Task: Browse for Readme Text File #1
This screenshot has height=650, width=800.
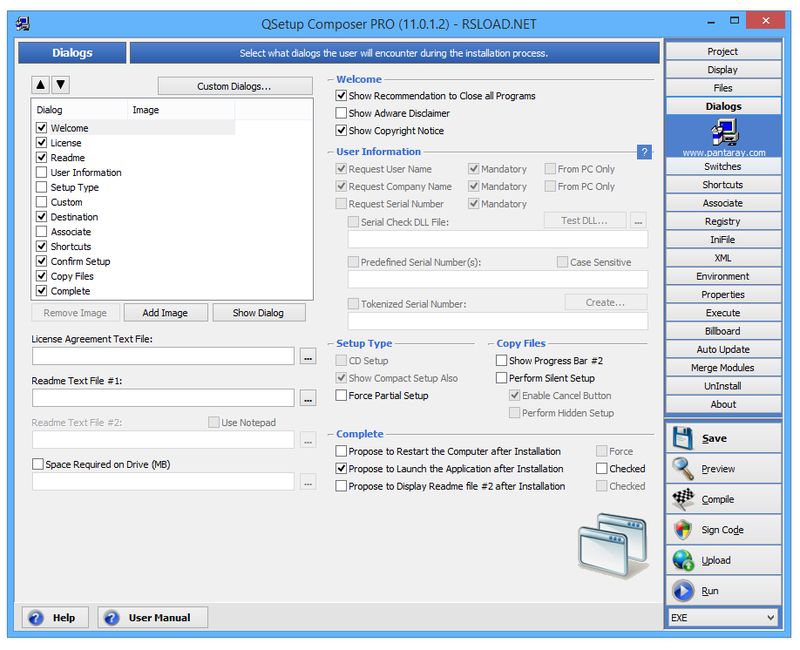Action: 308,398
